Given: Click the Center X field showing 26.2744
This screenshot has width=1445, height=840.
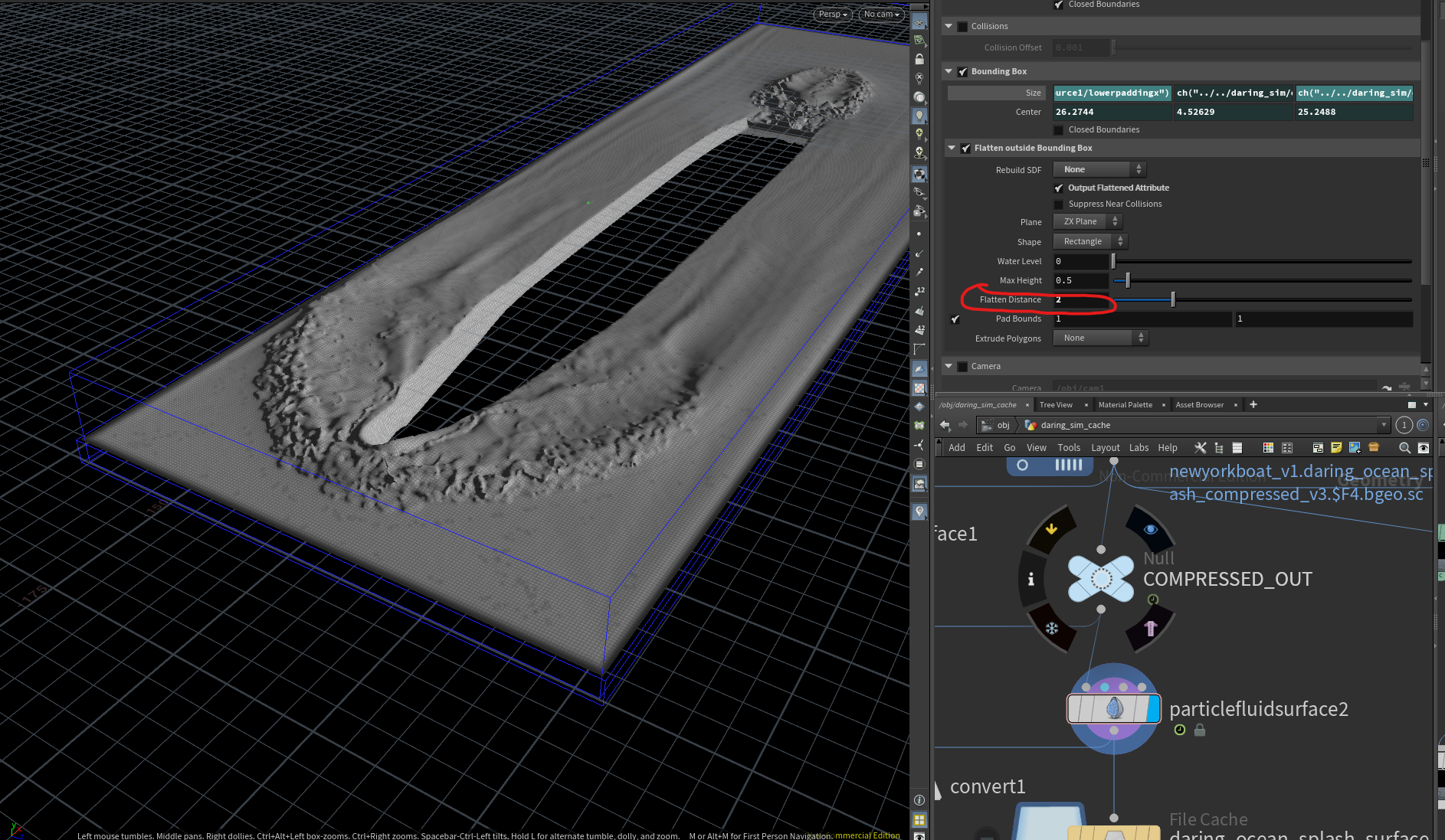Looking at the screenshot, I should (x=1112, y=112).
